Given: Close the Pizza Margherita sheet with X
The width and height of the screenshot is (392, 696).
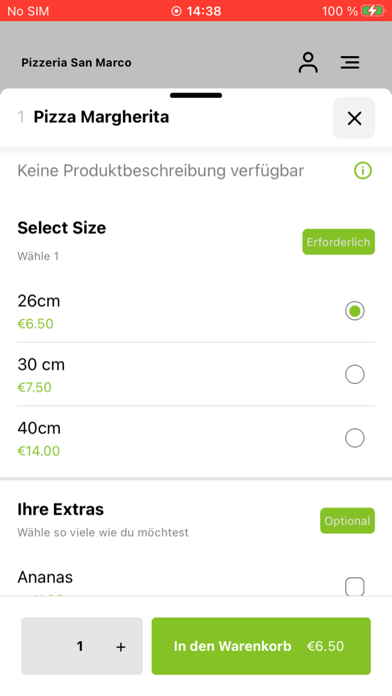Looking at the screenshot, I should click(x=354, y=118).
